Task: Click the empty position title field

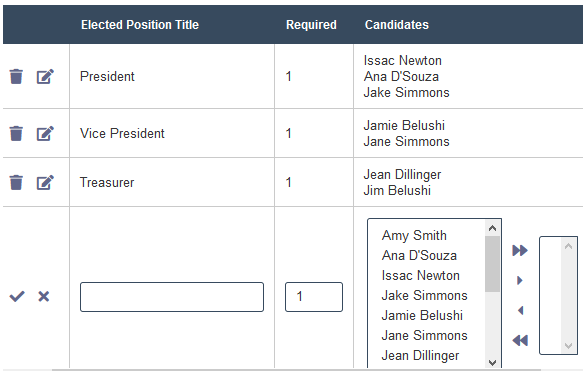Action: pos(172,297)
